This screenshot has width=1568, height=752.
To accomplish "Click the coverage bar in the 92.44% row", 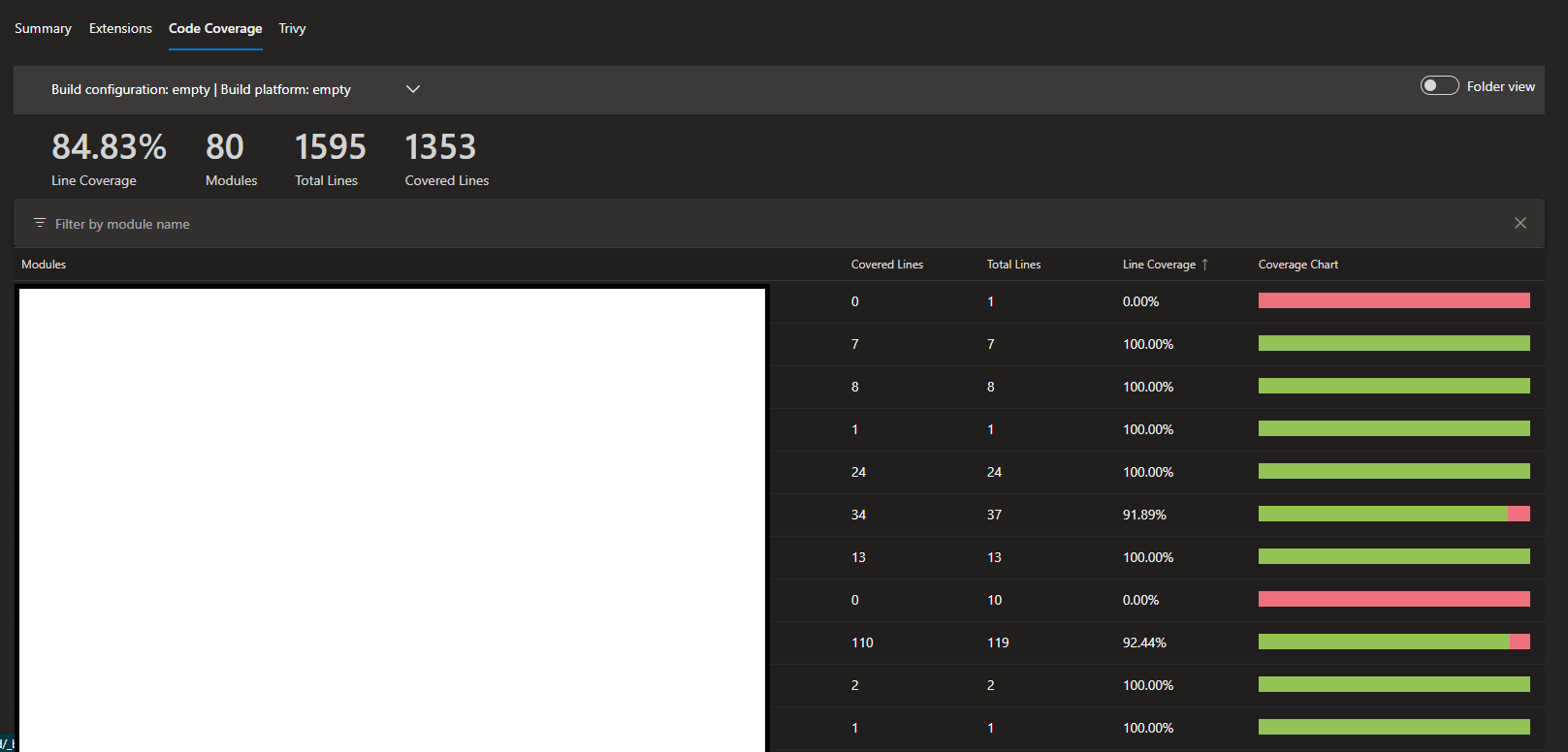I will click(1394, 642).
